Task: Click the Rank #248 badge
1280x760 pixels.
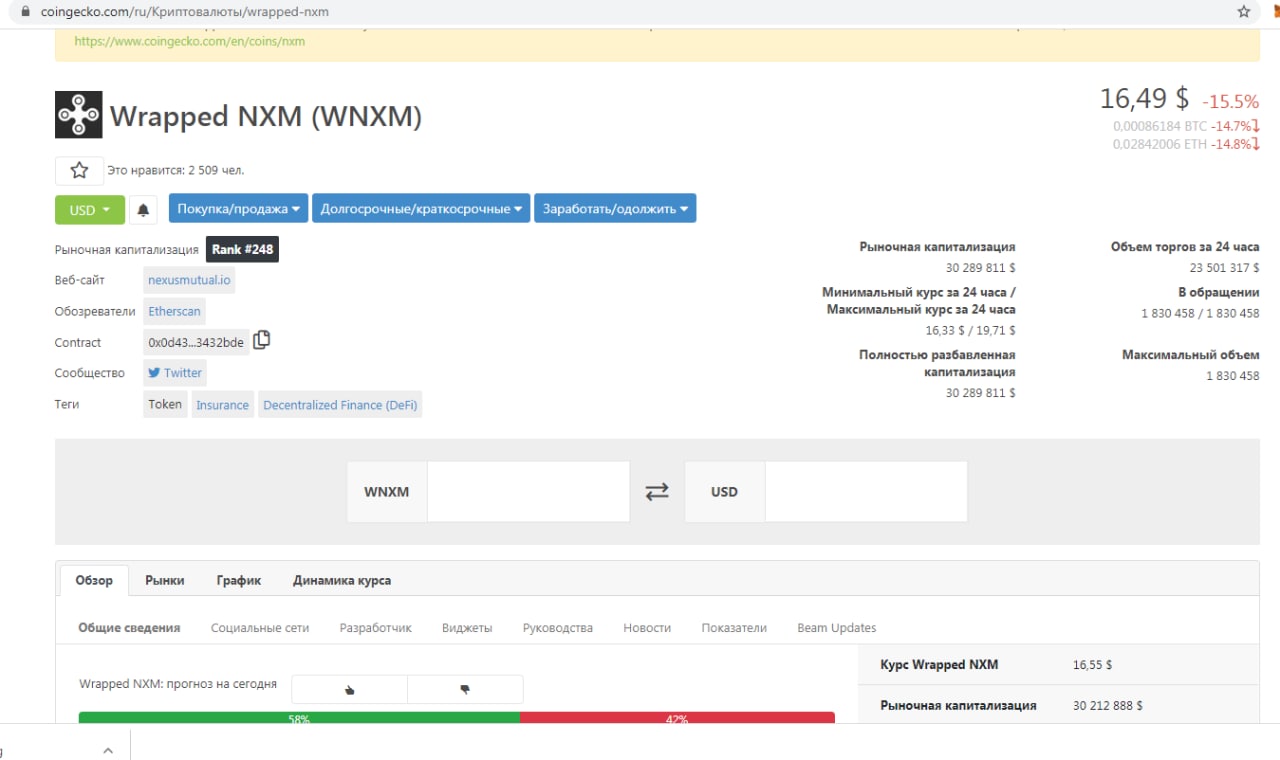Action: [x=242, y=250]
